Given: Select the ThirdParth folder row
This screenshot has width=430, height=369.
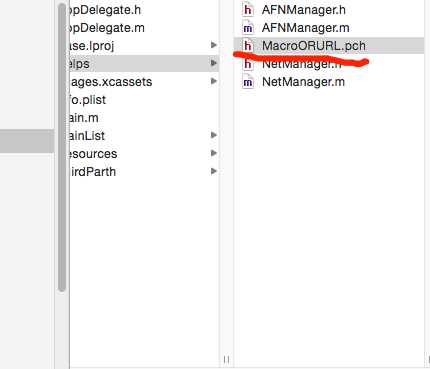Looking at the screenshot, I should click(144, 172).
